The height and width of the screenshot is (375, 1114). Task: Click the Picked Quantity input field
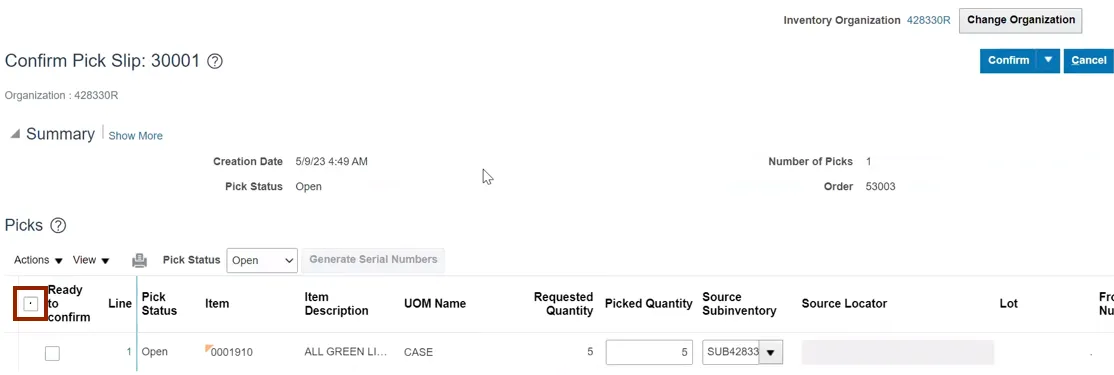[x=649, y=352]
